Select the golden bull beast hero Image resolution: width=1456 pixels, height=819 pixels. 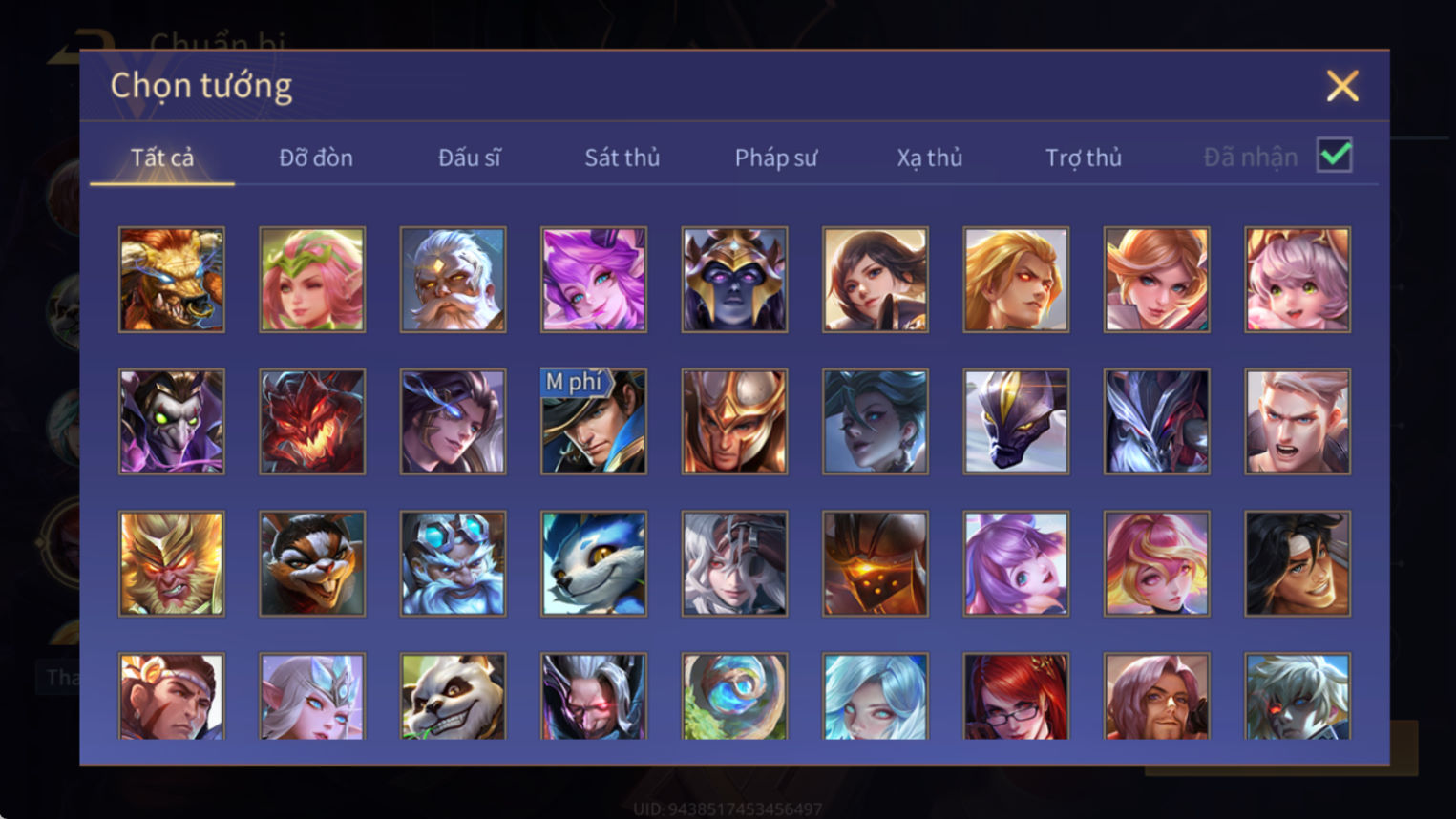(x=172, y=280)
